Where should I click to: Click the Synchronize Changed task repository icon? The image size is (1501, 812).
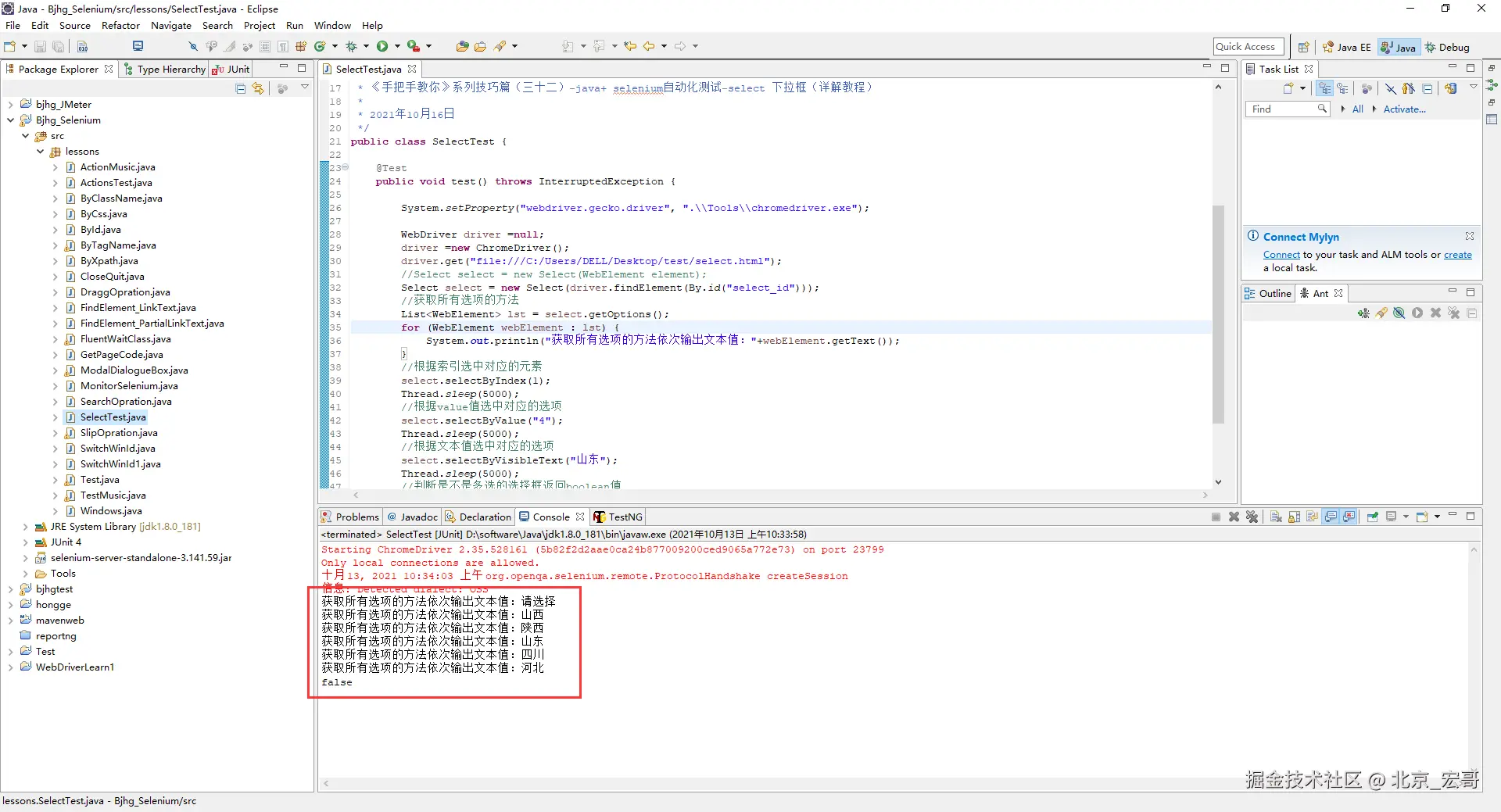tap(1451, 88)
